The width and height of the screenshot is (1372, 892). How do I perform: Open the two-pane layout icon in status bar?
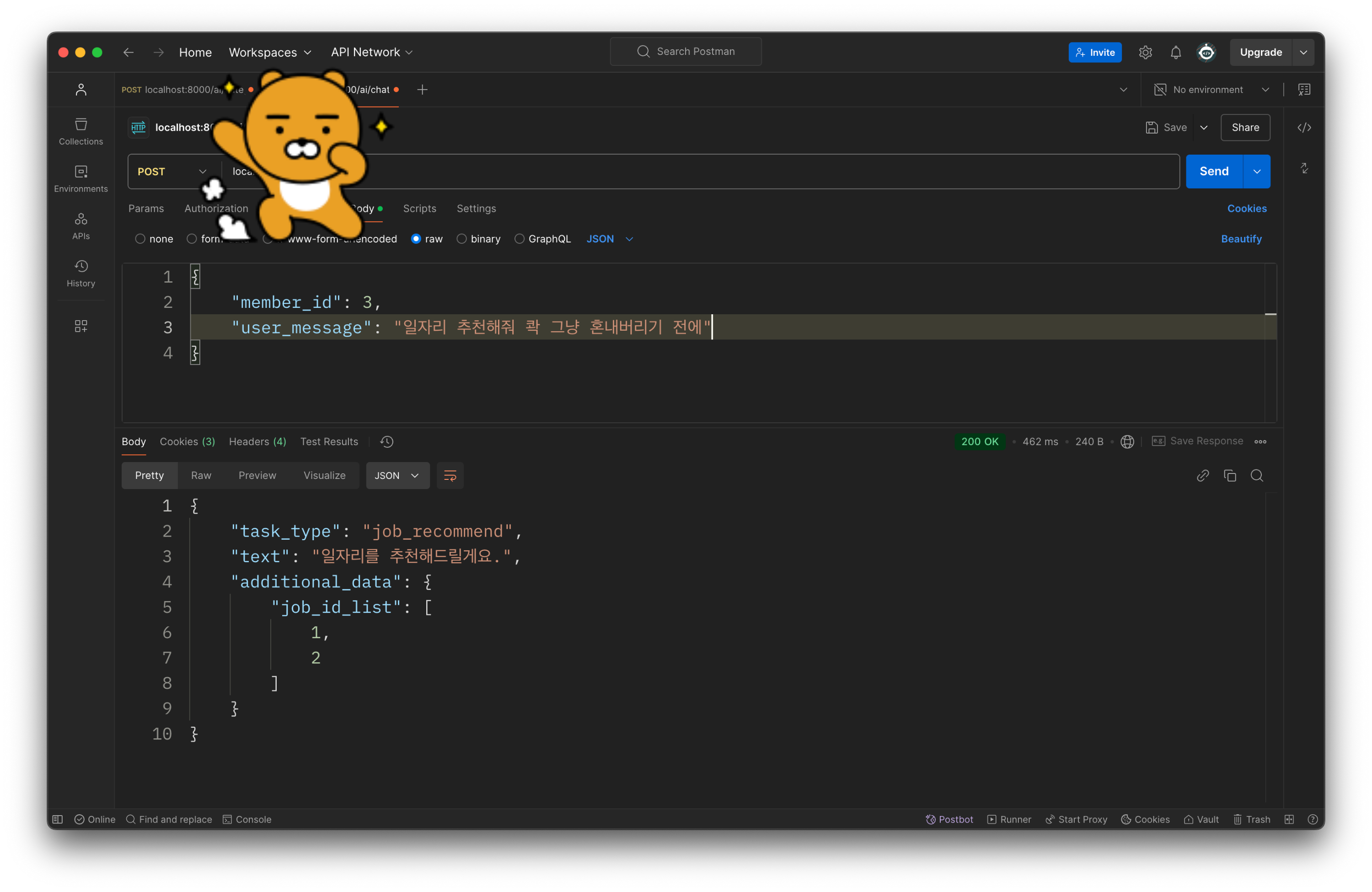click(1290, 819)
